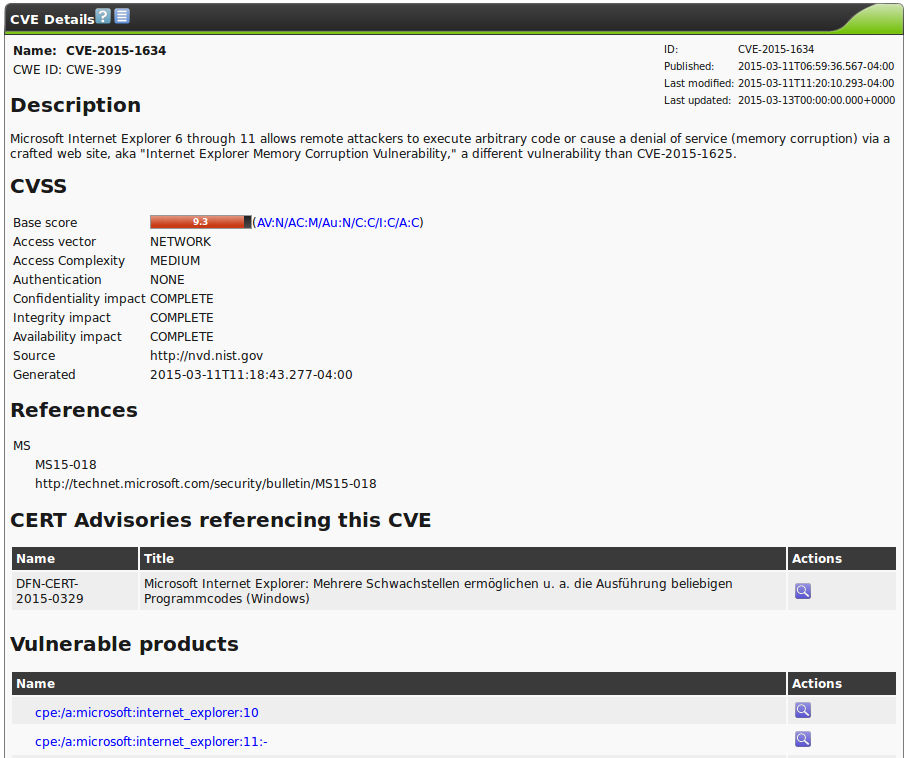909x758 pixels.
Task: Click the Actions header in CERT Advisories table
Action: [x=842, y=559]
